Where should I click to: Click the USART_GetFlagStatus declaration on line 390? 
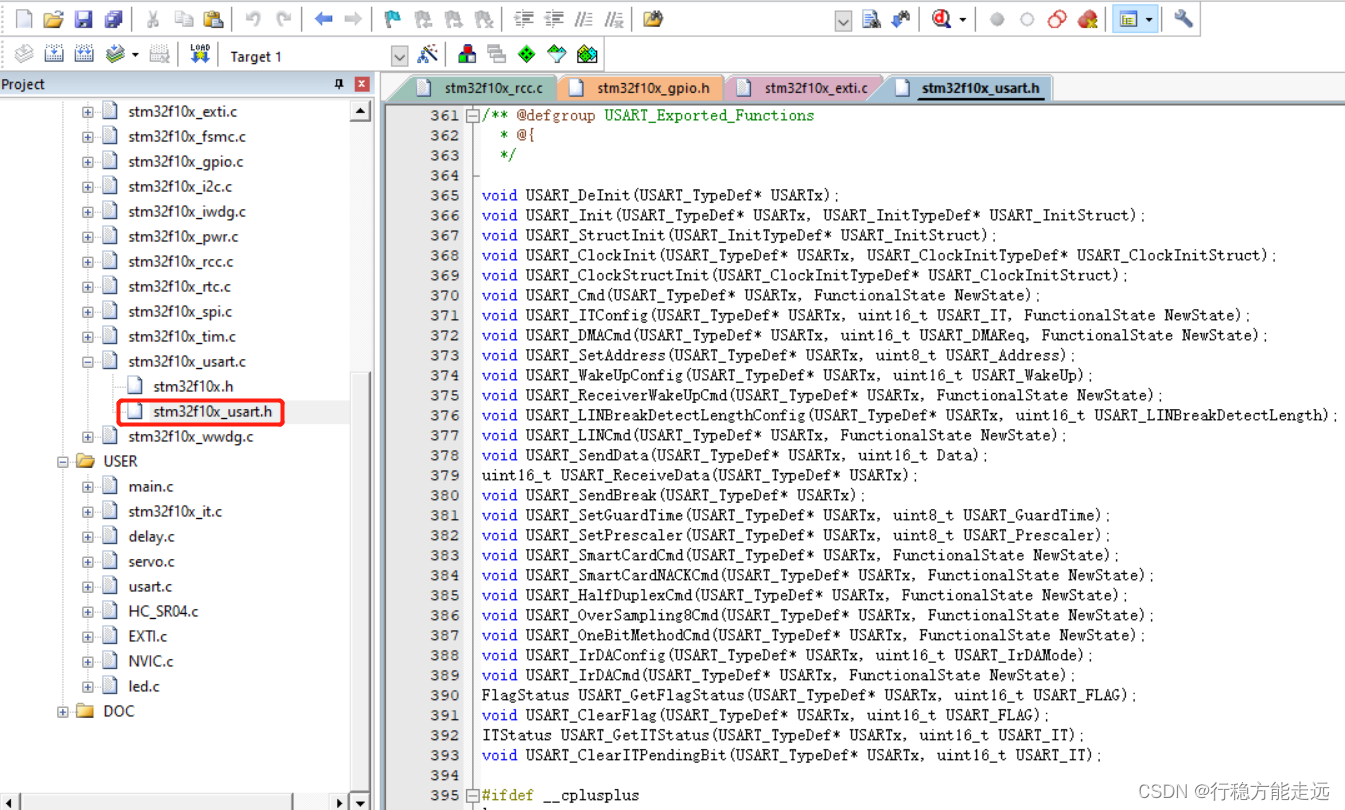(809, 696)
